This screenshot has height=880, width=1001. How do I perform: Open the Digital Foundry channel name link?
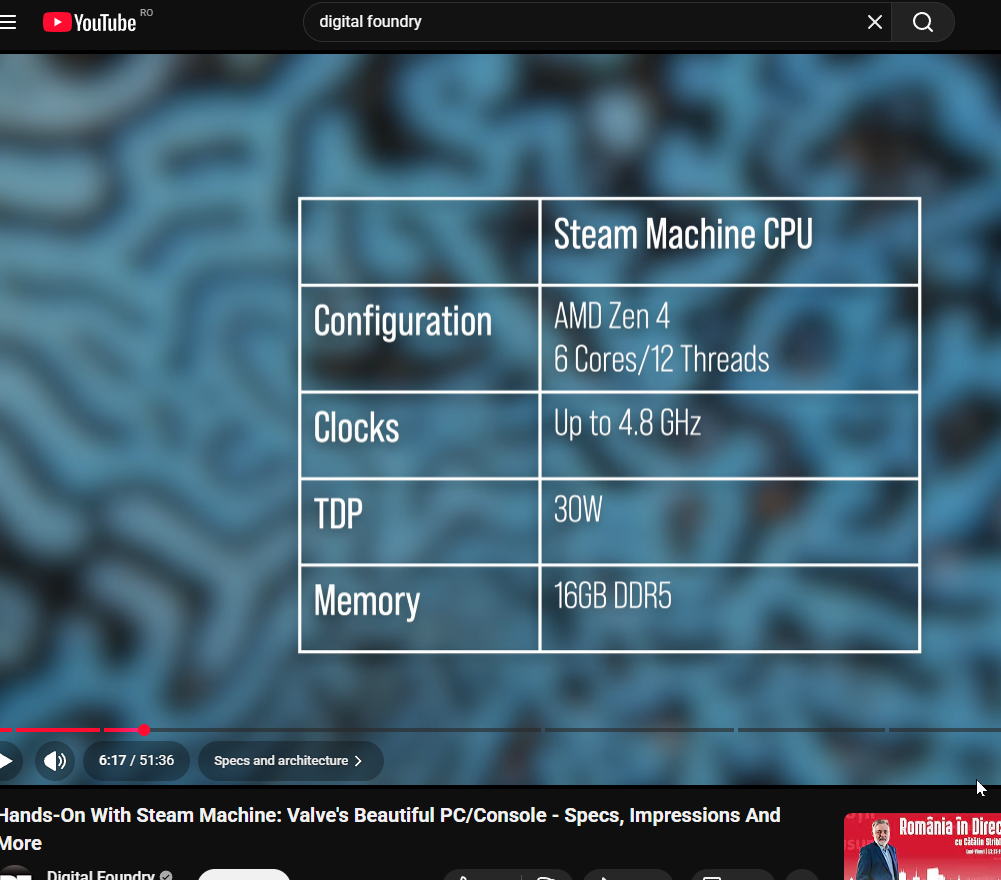pos(101,874)
